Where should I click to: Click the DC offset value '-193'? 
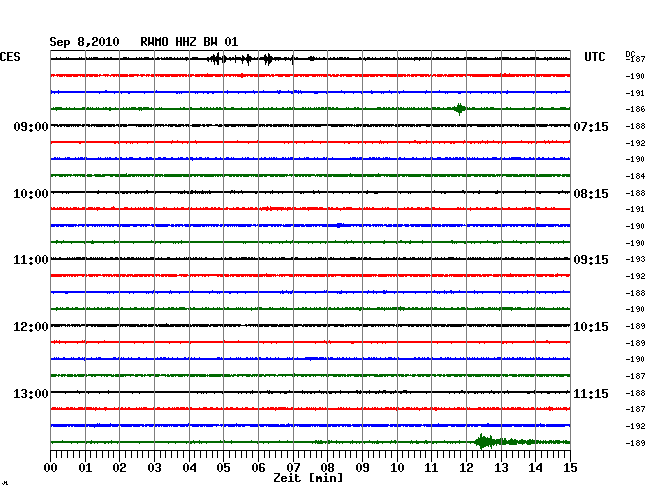pos(635,259)
